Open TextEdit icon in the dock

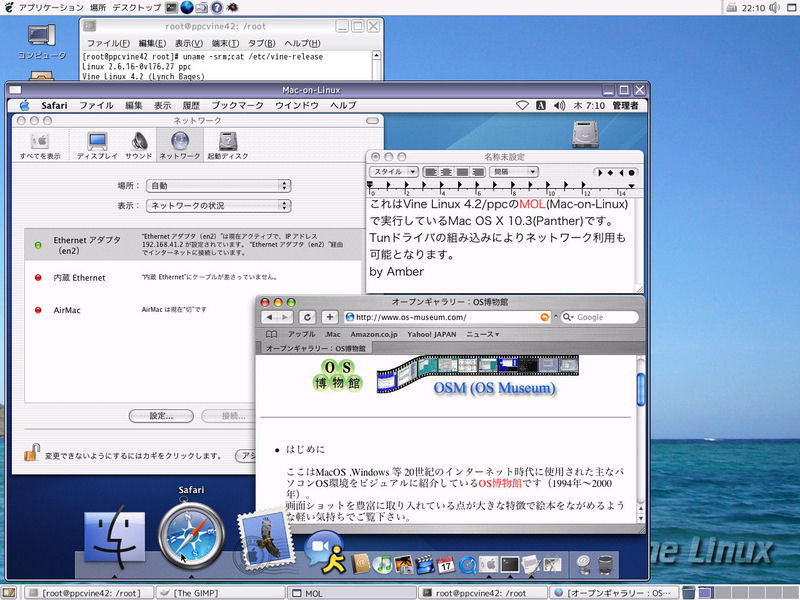pyautogui.click(x=531, y=564)
